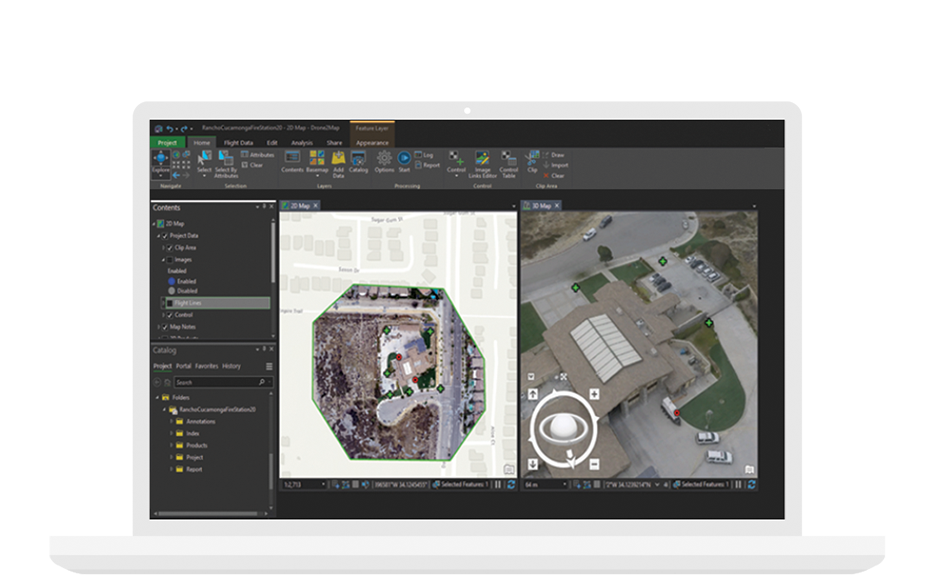Open the Basemap gallery
Image resolution: width=940 pixels, height=575 pixels.
317,160
